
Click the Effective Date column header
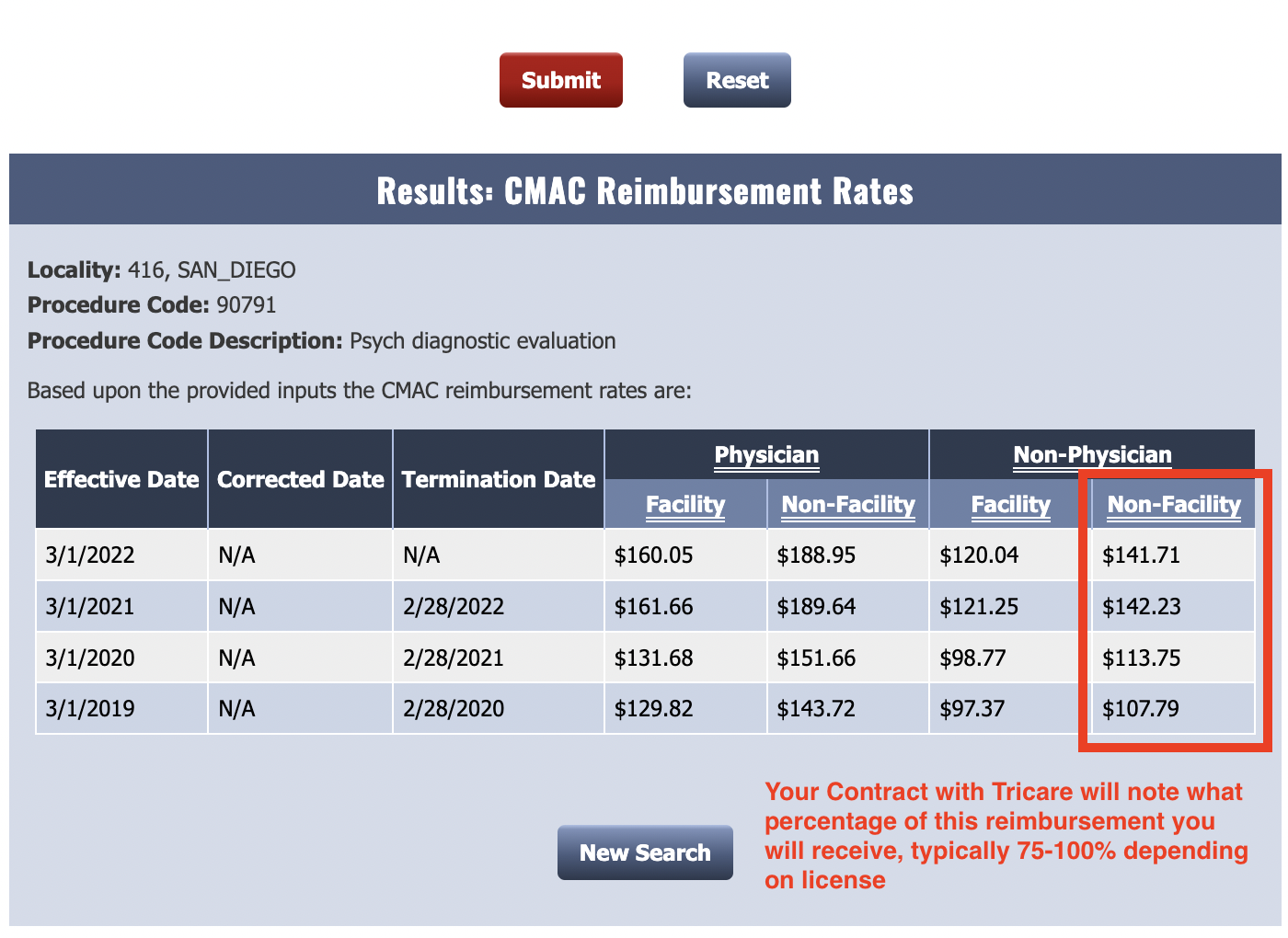coord(121,479)
